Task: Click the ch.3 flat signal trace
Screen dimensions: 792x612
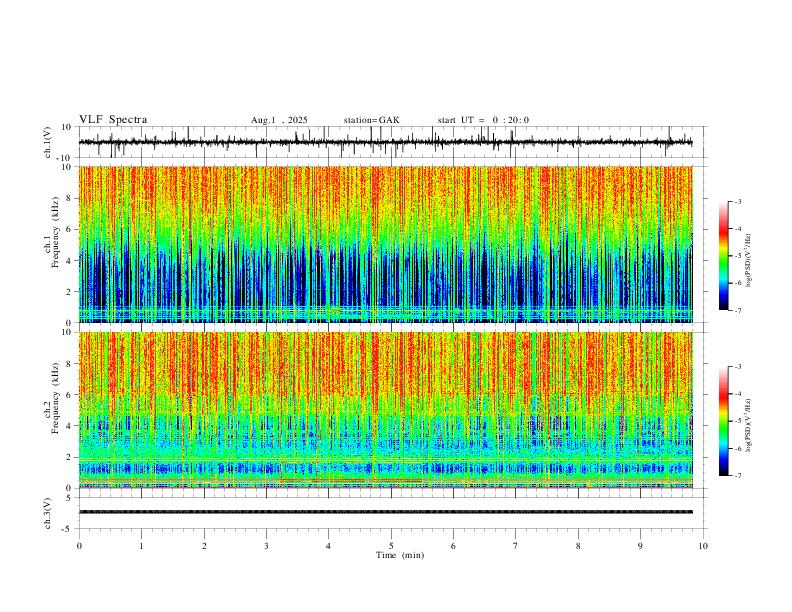Action: [x=385, y=512]
